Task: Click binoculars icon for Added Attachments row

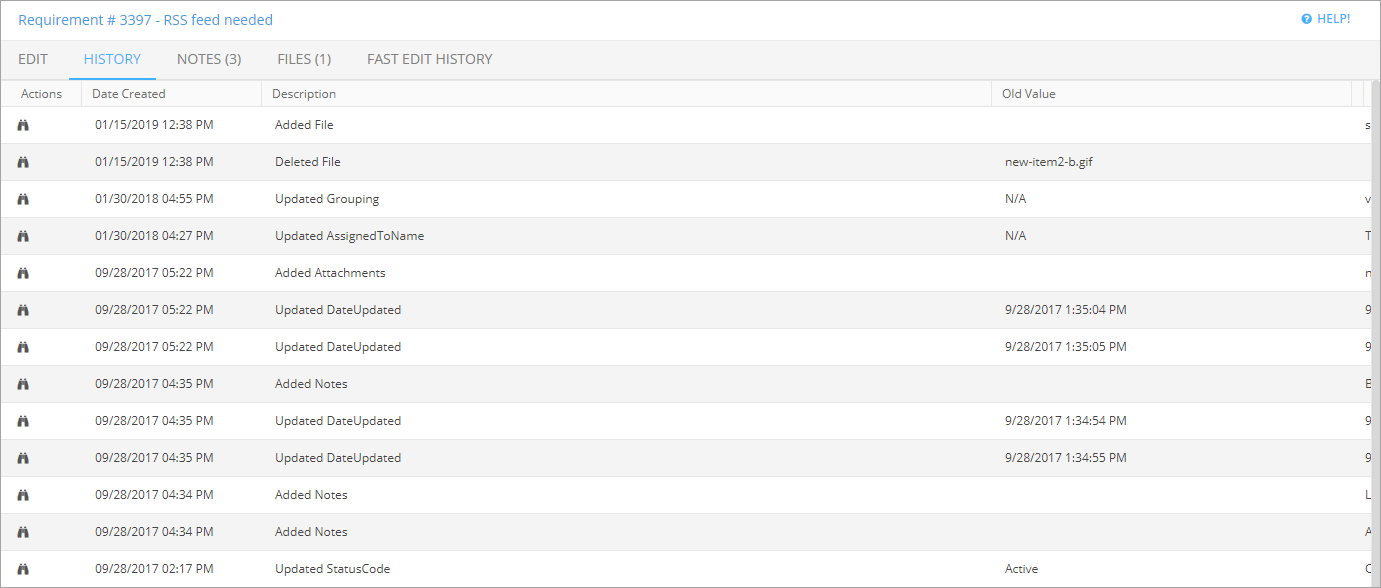Action: tap(23, 273)
